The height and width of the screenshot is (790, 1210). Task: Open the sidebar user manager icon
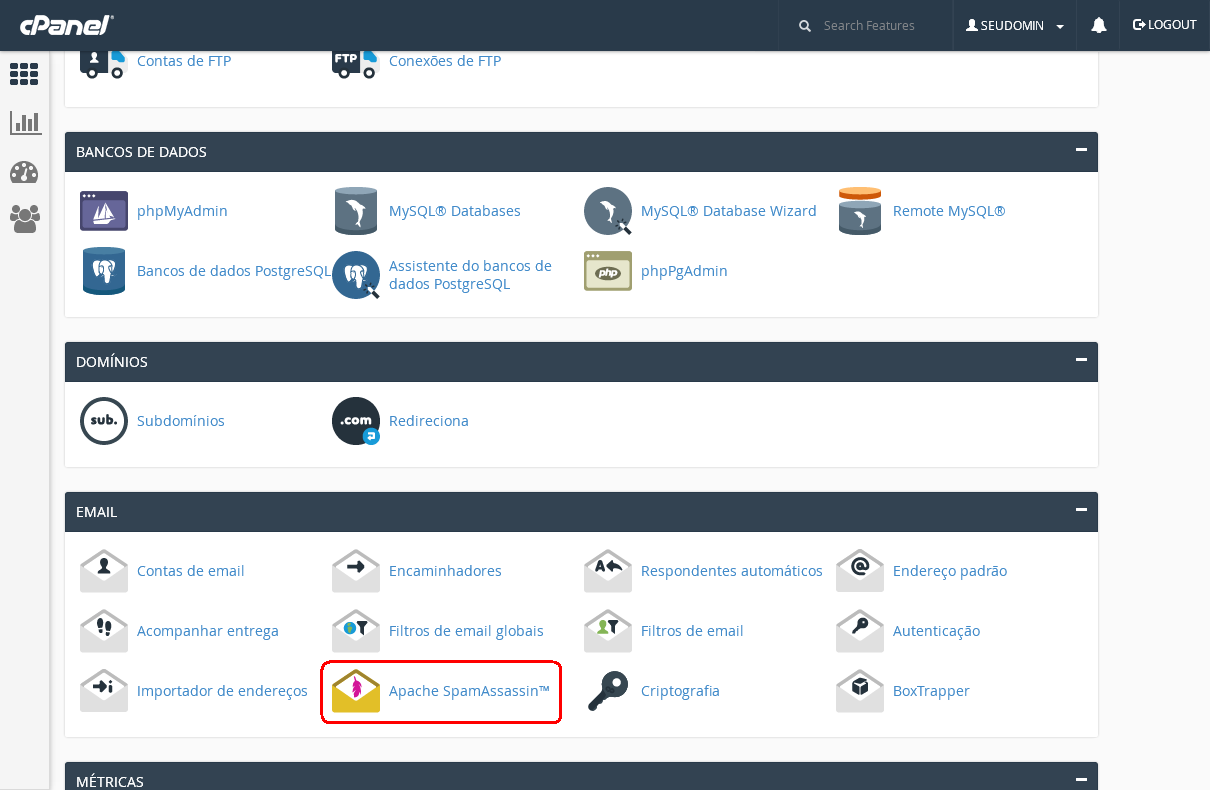pyautogui.click(x=24, y=218)
